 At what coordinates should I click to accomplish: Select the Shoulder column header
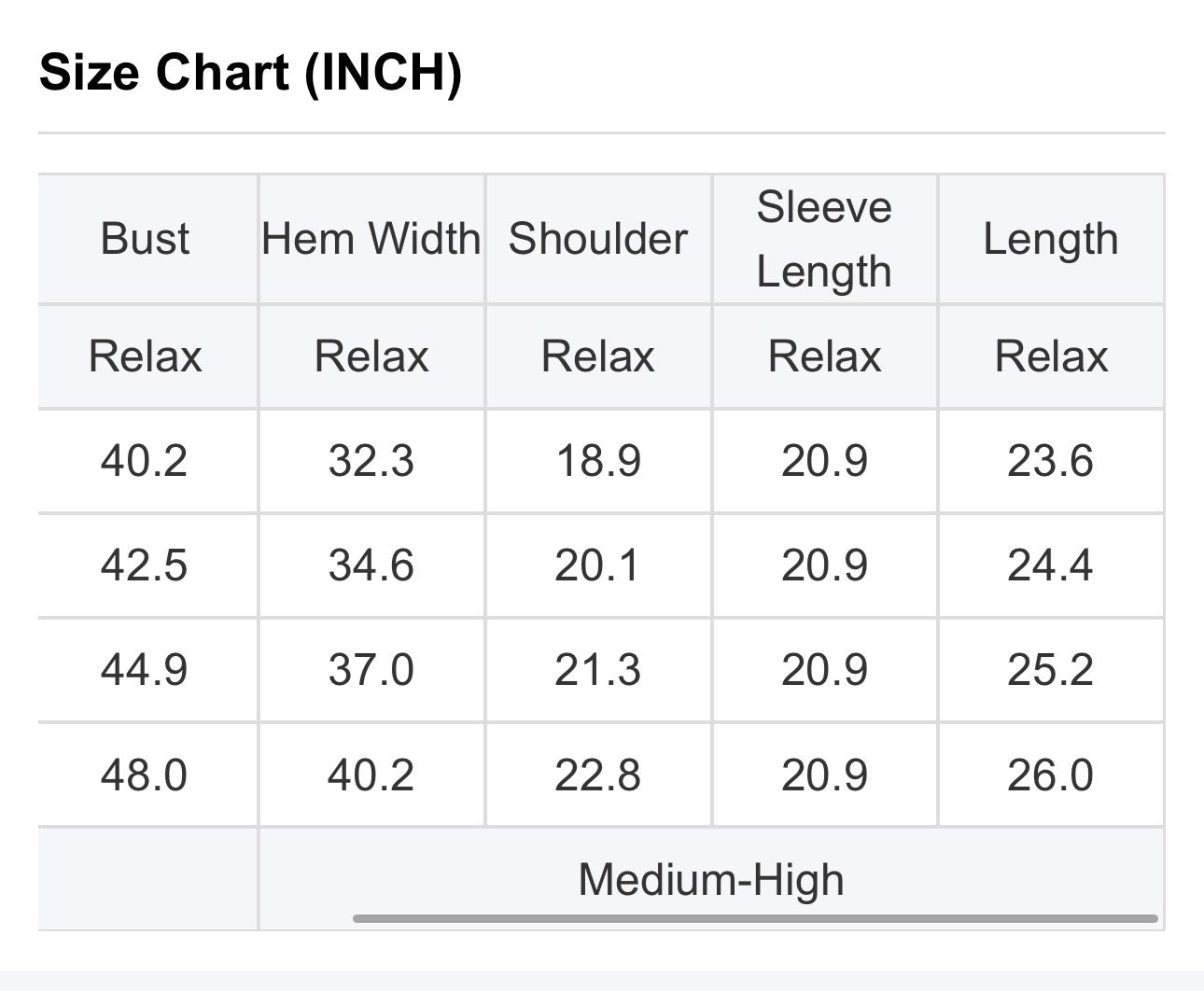(598, 239)
